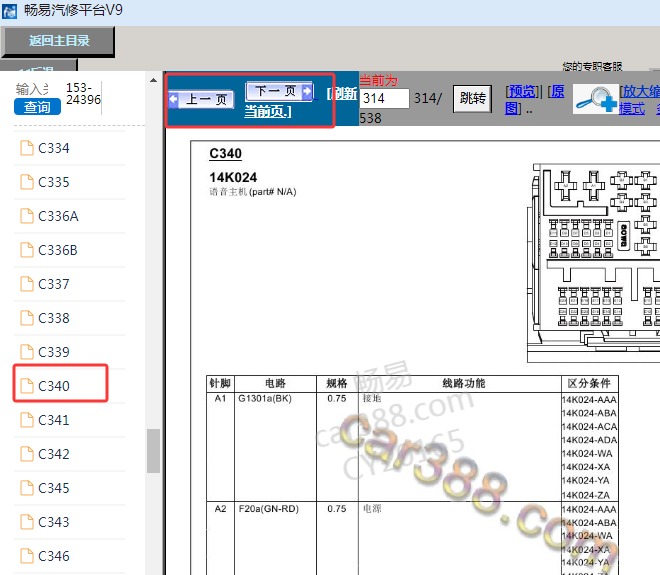660x575 pixels.
Task: Click the document icon beside C340
Action: click(27, 386)
